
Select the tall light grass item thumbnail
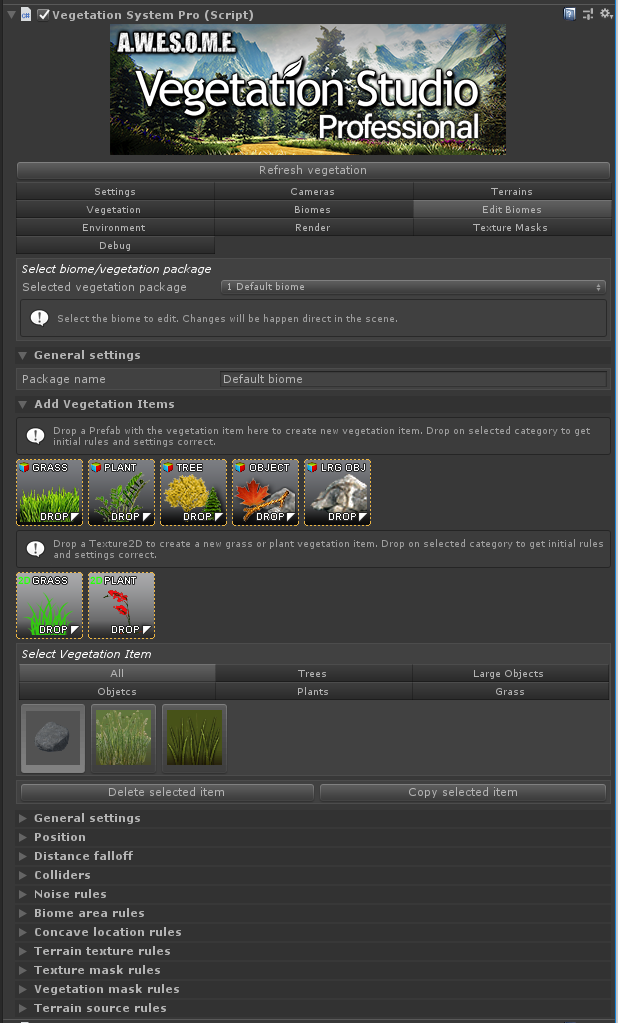[x=123, y=738]
